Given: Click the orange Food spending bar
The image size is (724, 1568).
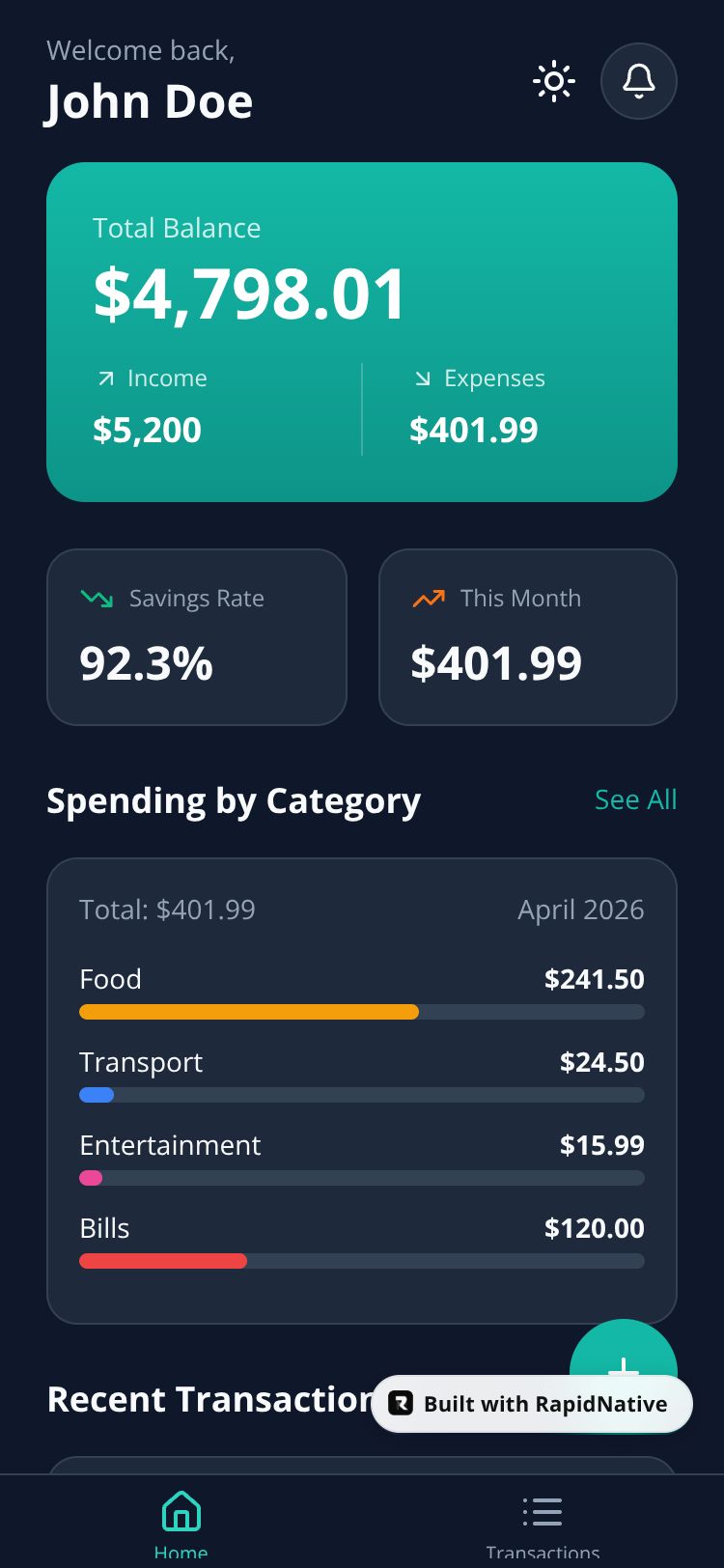Looking at the screenshot, I should (249, 1012).
